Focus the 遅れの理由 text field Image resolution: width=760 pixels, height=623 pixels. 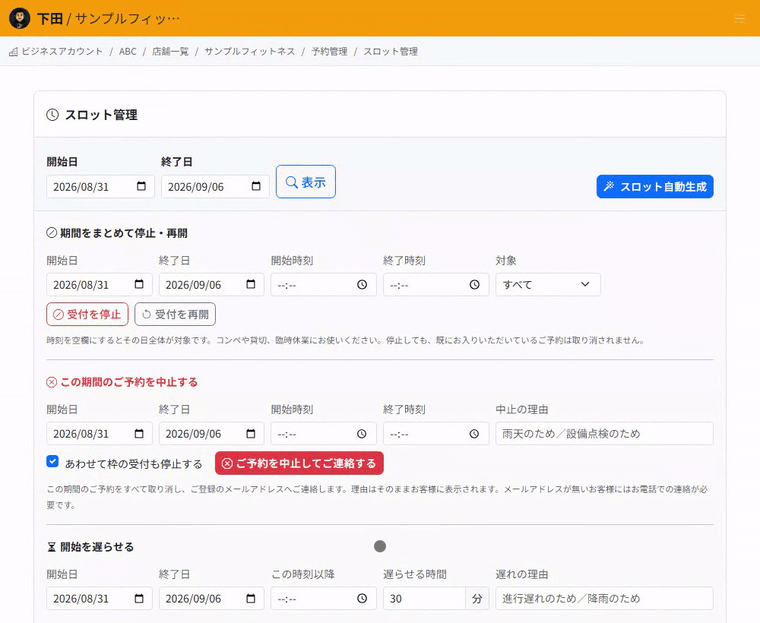(604, 598)
